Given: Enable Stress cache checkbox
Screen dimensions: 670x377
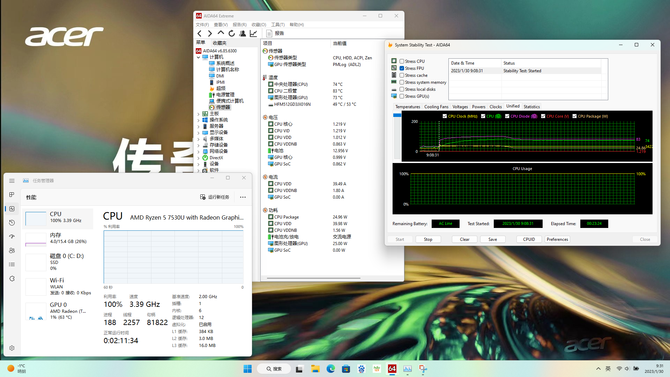Looking at the screenshot, I should [402, 75].
